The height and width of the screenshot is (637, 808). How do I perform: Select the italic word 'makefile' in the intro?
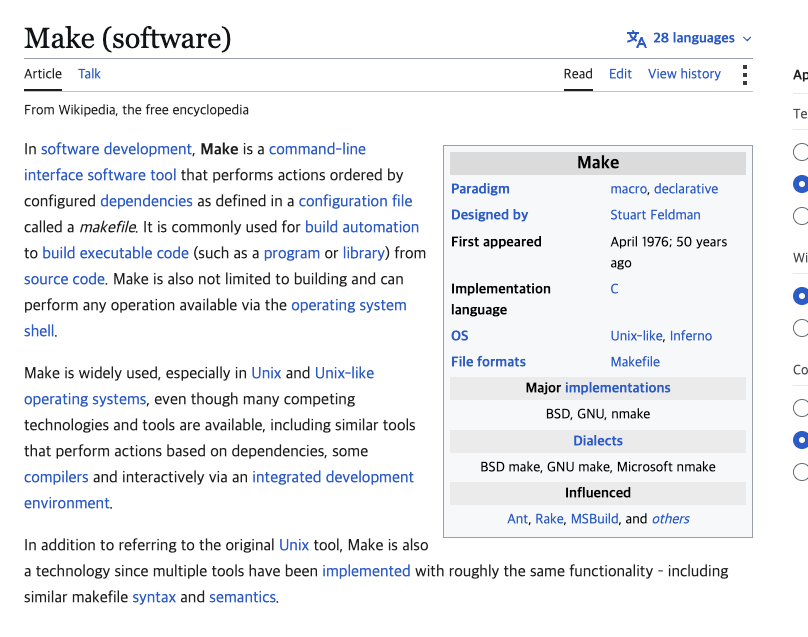(108, 227)
